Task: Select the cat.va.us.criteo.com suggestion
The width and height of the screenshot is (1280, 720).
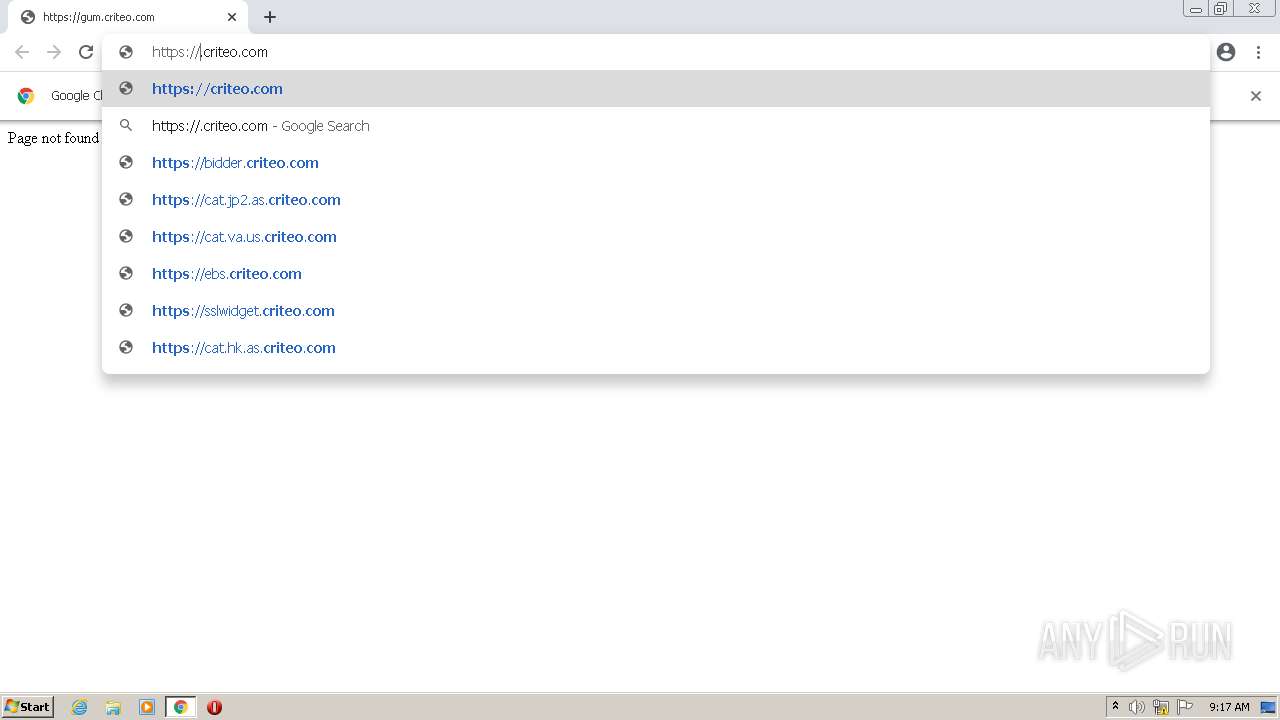Action: 656,237
